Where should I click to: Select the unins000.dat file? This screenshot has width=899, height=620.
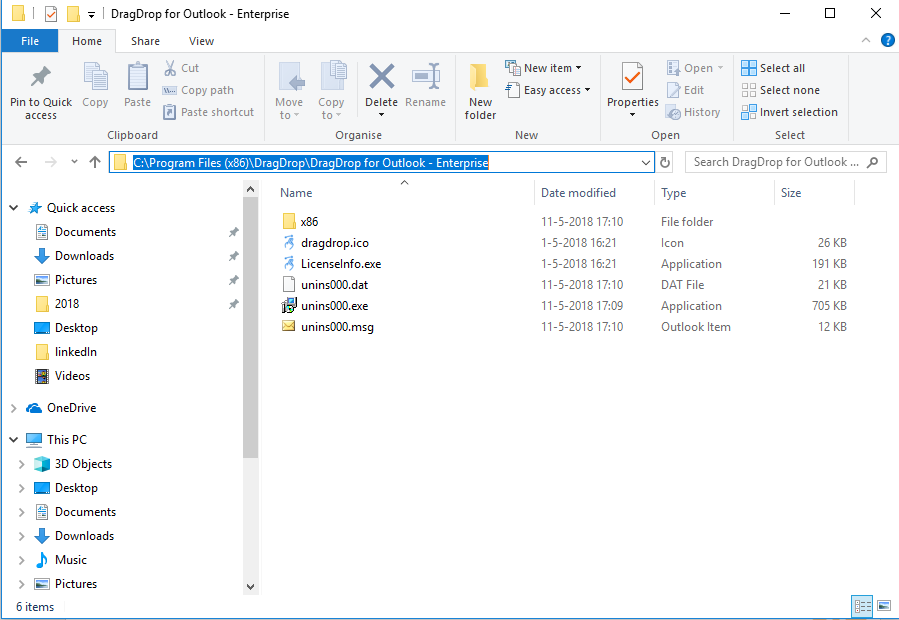point(334,284)
